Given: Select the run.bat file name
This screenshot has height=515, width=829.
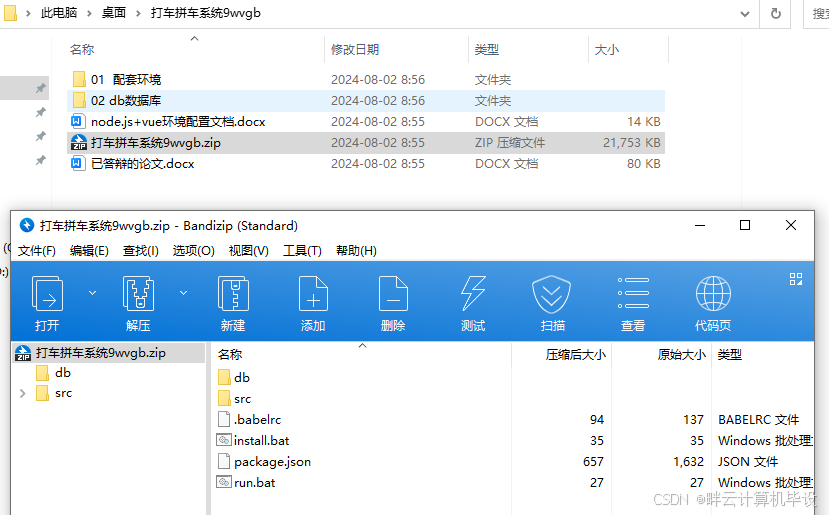Looking at the screenshot, I should point(255,483).
